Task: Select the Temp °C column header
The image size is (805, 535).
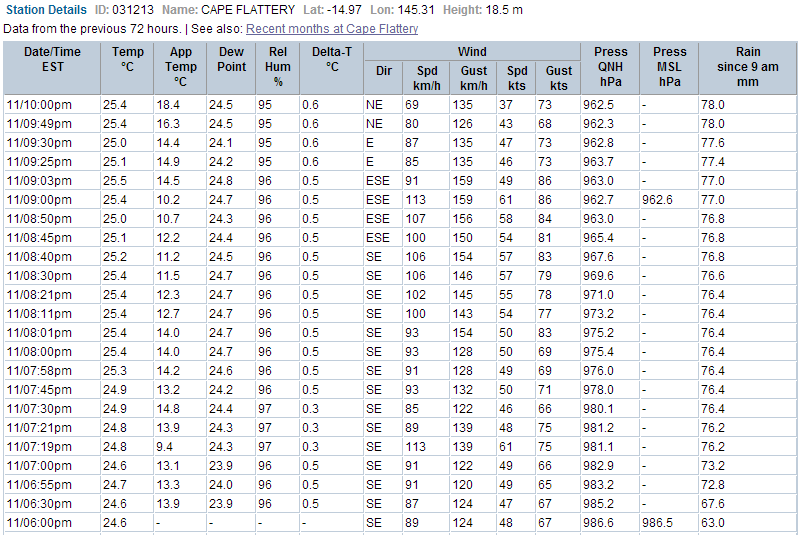Action: (x=128, y=59)
